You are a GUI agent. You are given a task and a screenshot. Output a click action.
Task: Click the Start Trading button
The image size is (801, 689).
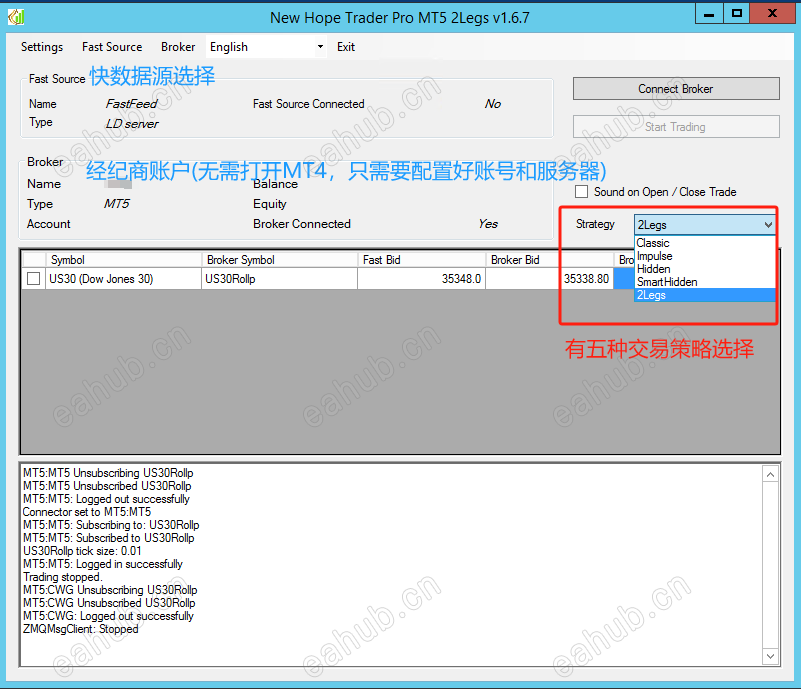pos(676,127)
